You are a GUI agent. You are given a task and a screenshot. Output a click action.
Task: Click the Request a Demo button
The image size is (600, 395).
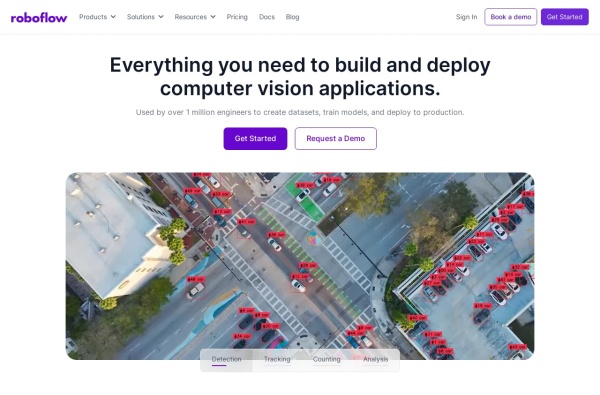click(336, 139)
